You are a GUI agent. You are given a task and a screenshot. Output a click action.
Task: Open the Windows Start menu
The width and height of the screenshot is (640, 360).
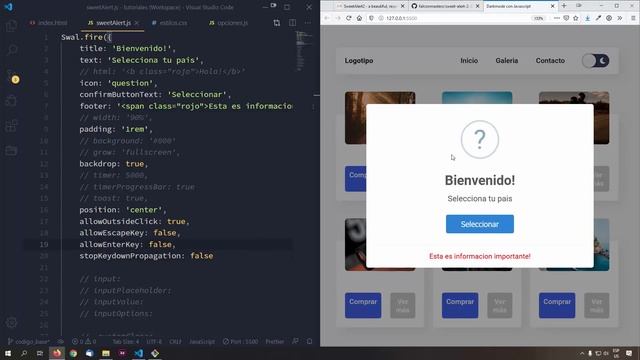tap(8, 353)
